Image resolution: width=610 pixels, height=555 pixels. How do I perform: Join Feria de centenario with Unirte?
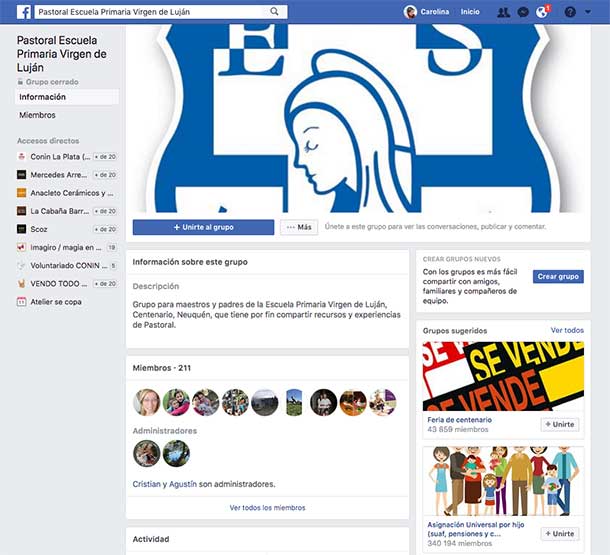[x=560, y=424]
